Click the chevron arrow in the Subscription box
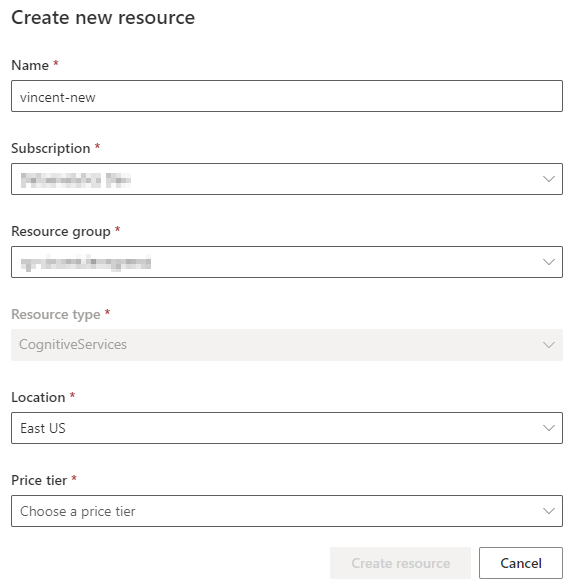This screenshot has height=588, width=580. pos(549,179)
